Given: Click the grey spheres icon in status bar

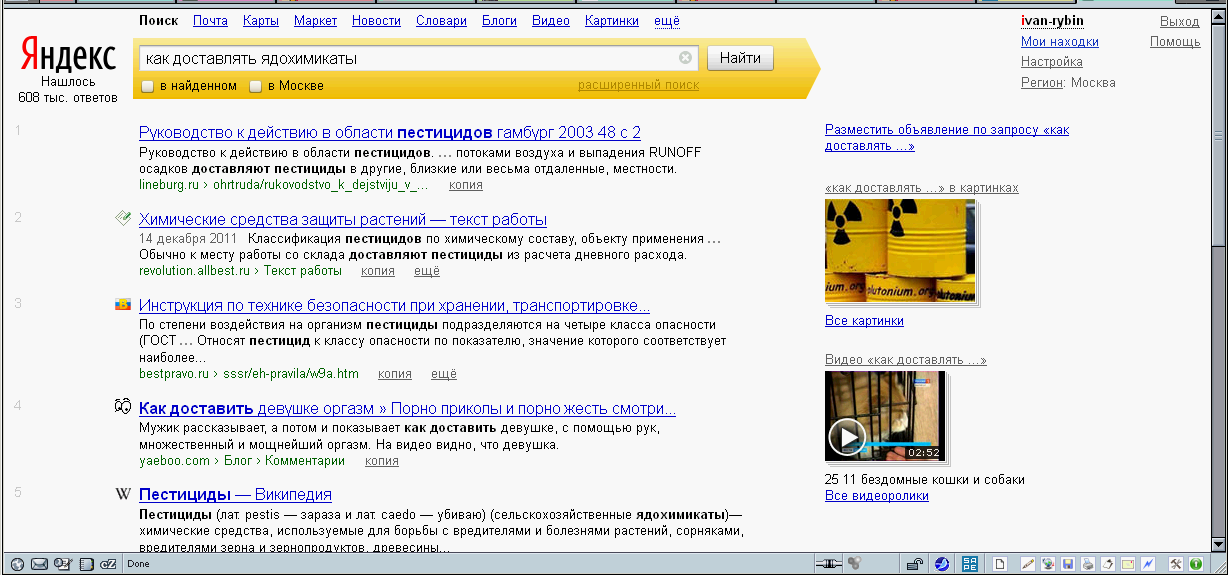Looking at the screenshot, I should pyautogui.click(x=854, y=563).
